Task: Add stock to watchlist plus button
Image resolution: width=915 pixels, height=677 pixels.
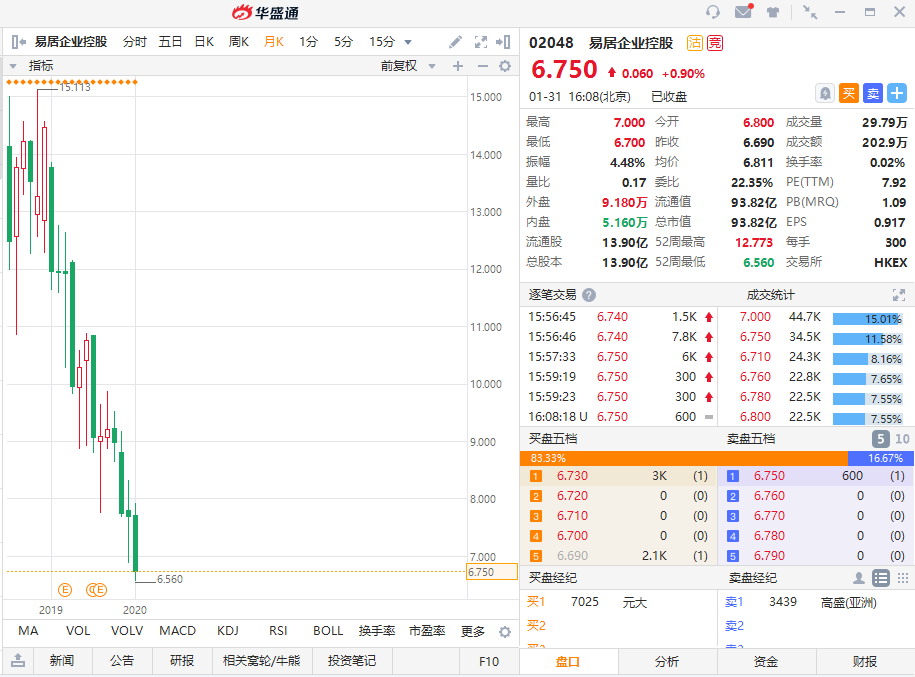Action: [x=897, y=93]
